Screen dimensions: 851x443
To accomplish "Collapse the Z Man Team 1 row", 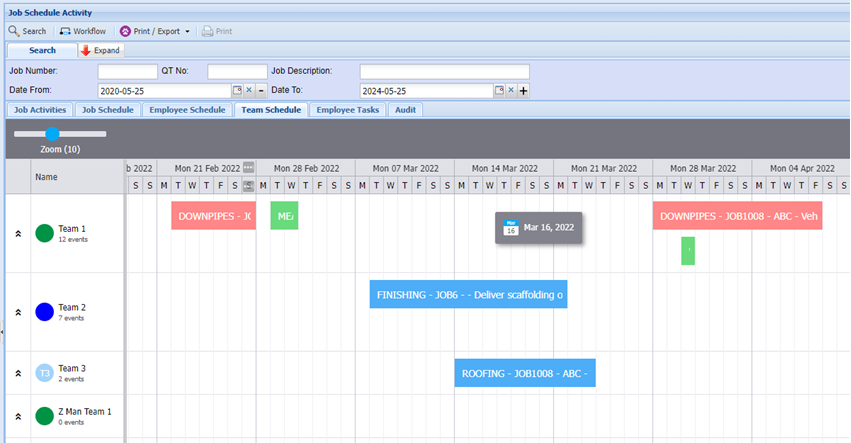I will click(18, 416).
